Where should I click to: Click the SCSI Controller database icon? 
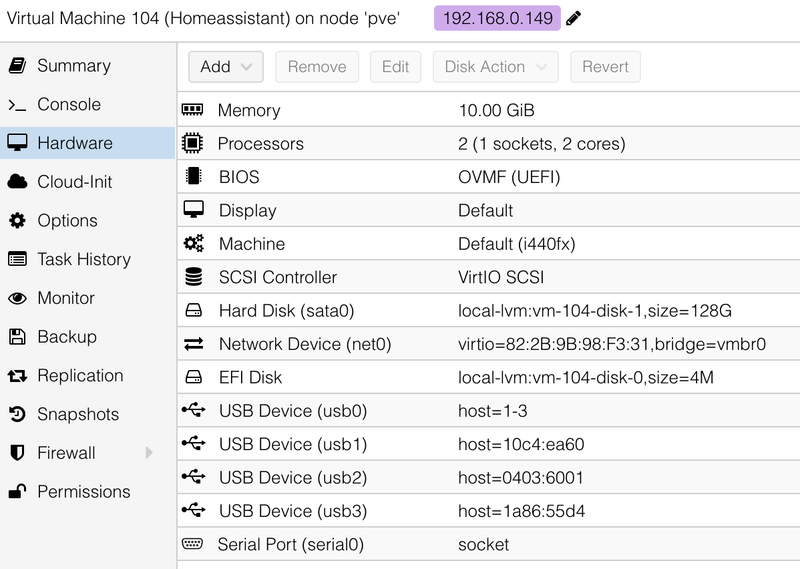(x=193, y=277)
